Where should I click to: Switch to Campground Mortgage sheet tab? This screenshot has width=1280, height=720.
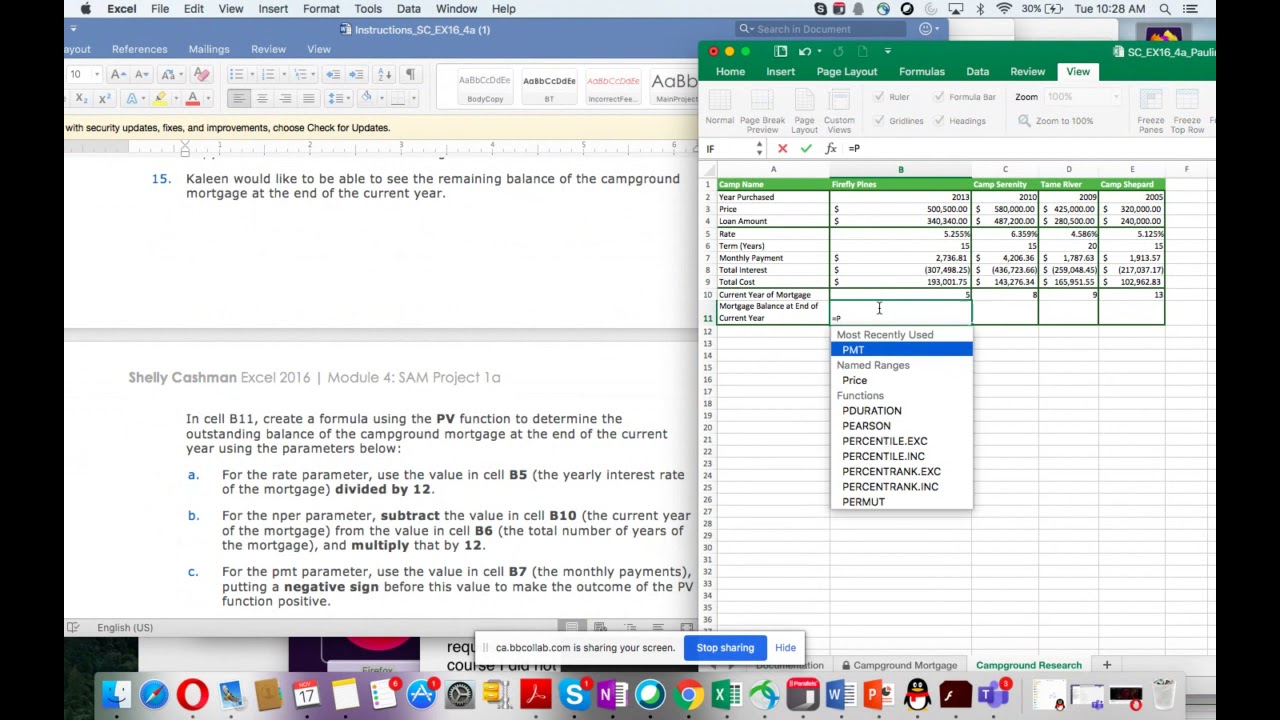[x=898, y=665]
